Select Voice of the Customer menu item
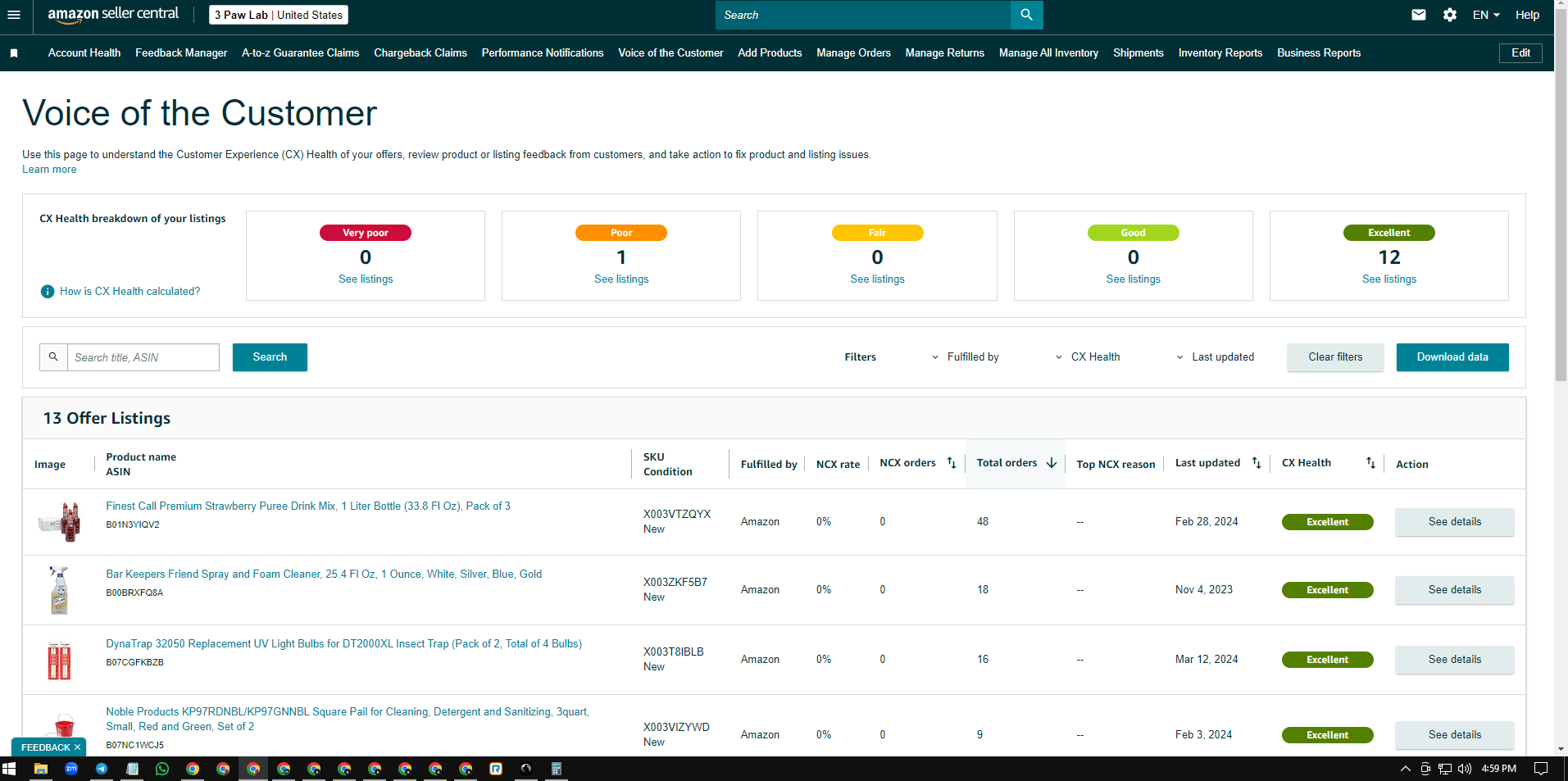1568x781 pixels. click(670, 53)
